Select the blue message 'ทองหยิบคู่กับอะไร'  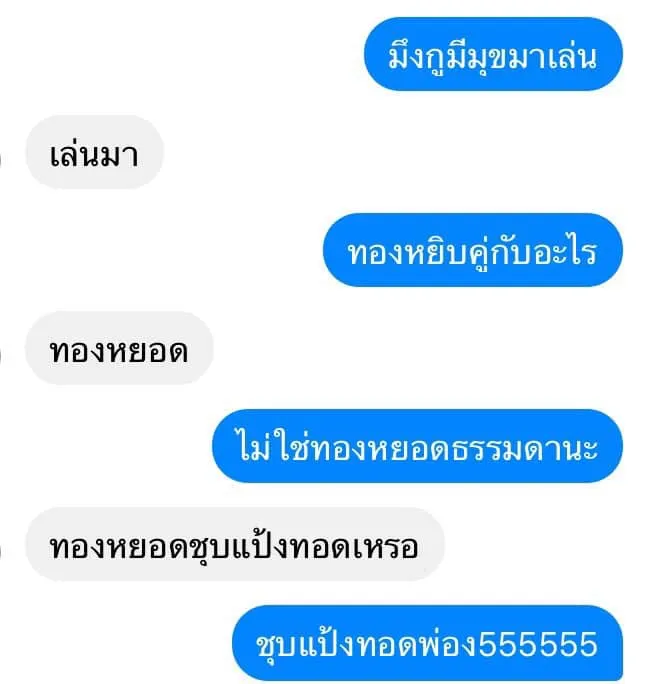[x=473, y=250]
